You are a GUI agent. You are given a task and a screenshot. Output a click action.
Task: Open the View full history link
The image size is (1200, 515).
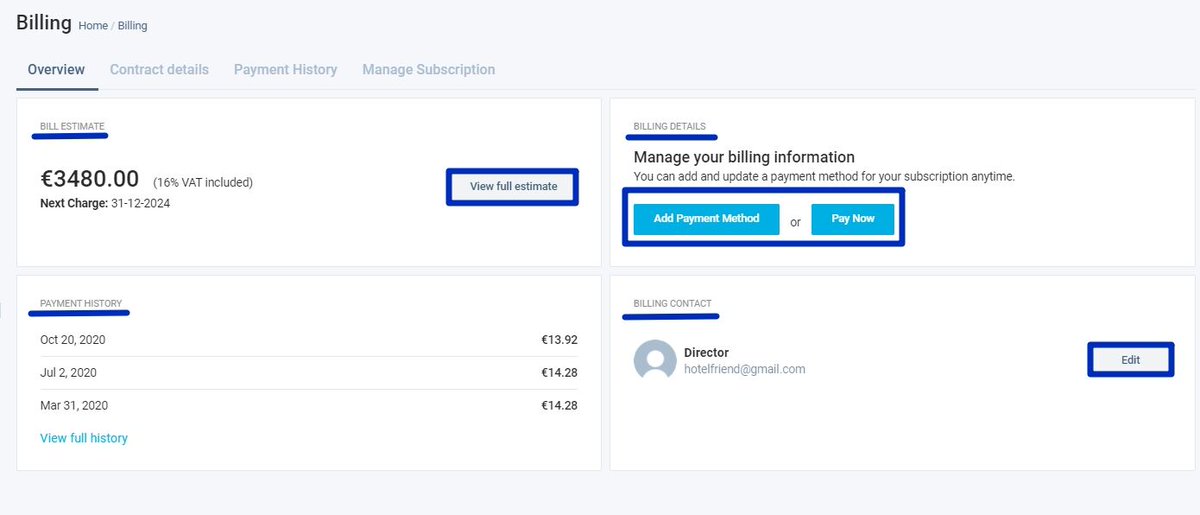point(84,438)
